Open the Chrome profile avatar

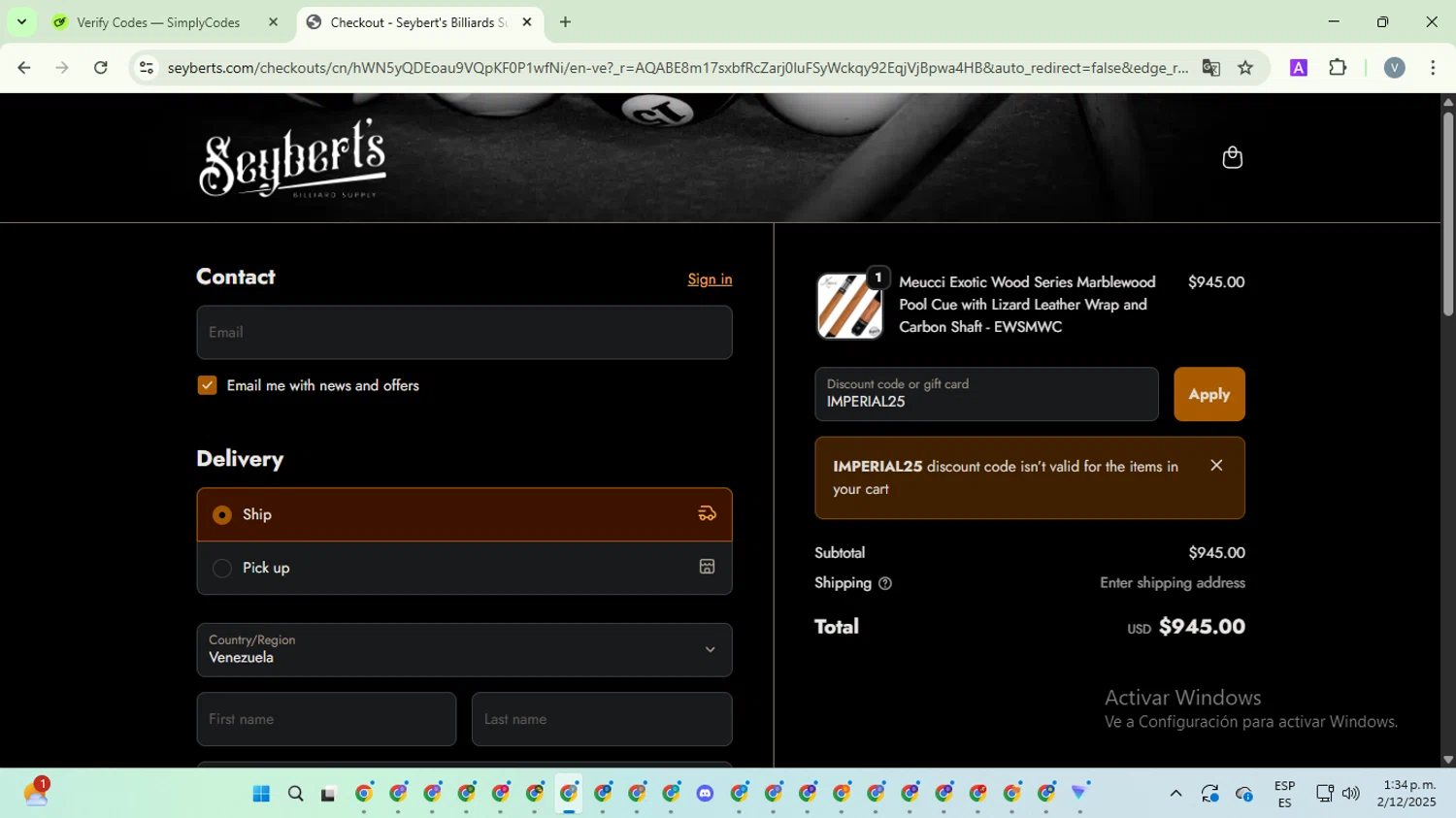point(1394,68)
